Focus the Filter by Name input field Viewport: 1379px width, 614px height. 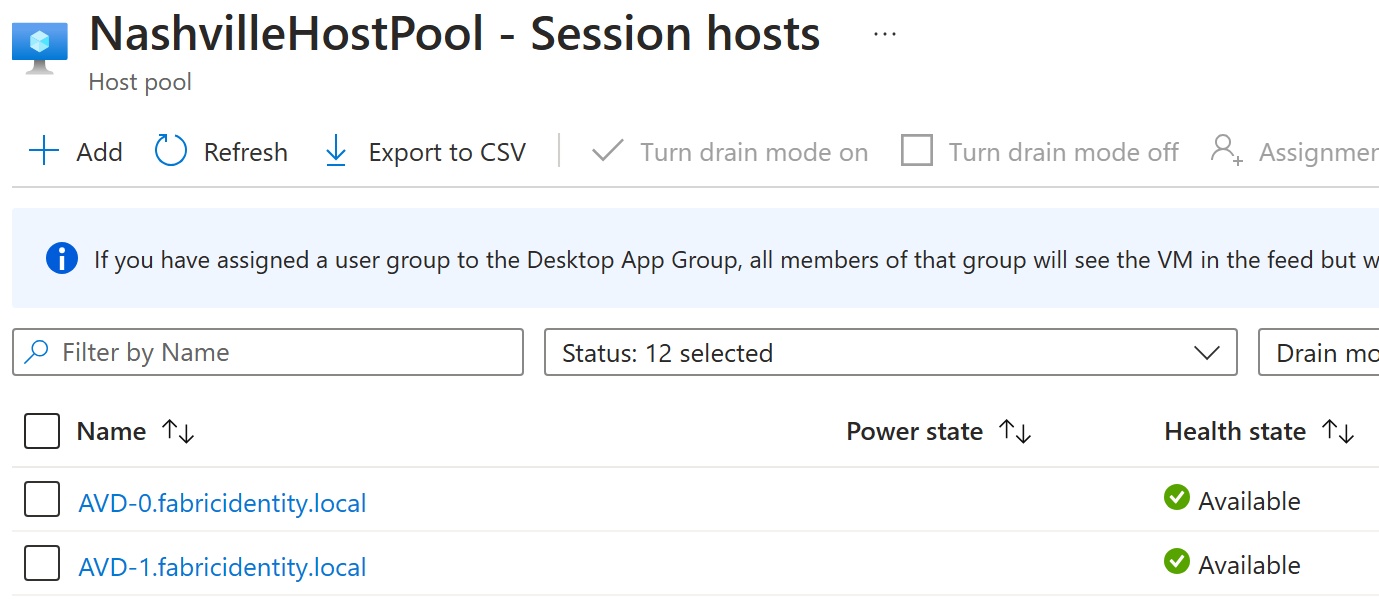pyautogui.click(x=268, y=352)
